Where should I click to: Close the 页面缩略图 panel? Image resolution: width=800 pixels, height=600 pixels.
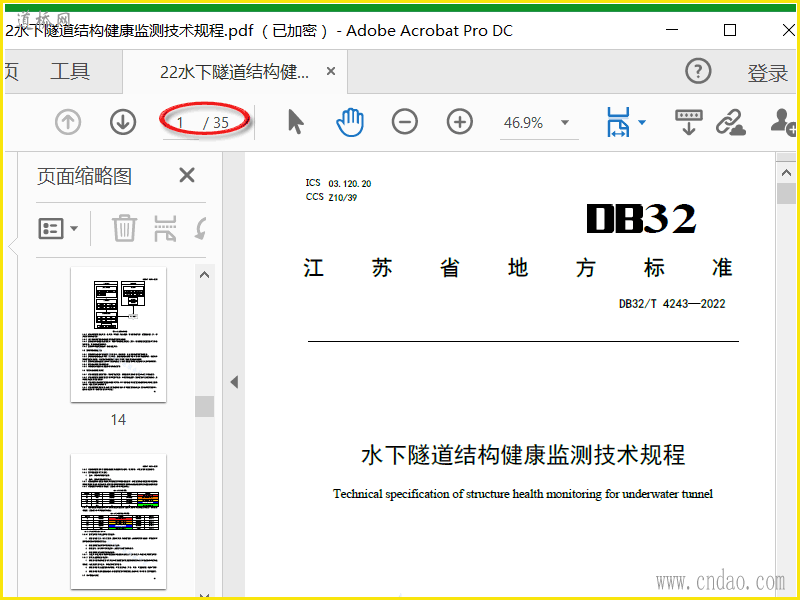tap(187, 176)
